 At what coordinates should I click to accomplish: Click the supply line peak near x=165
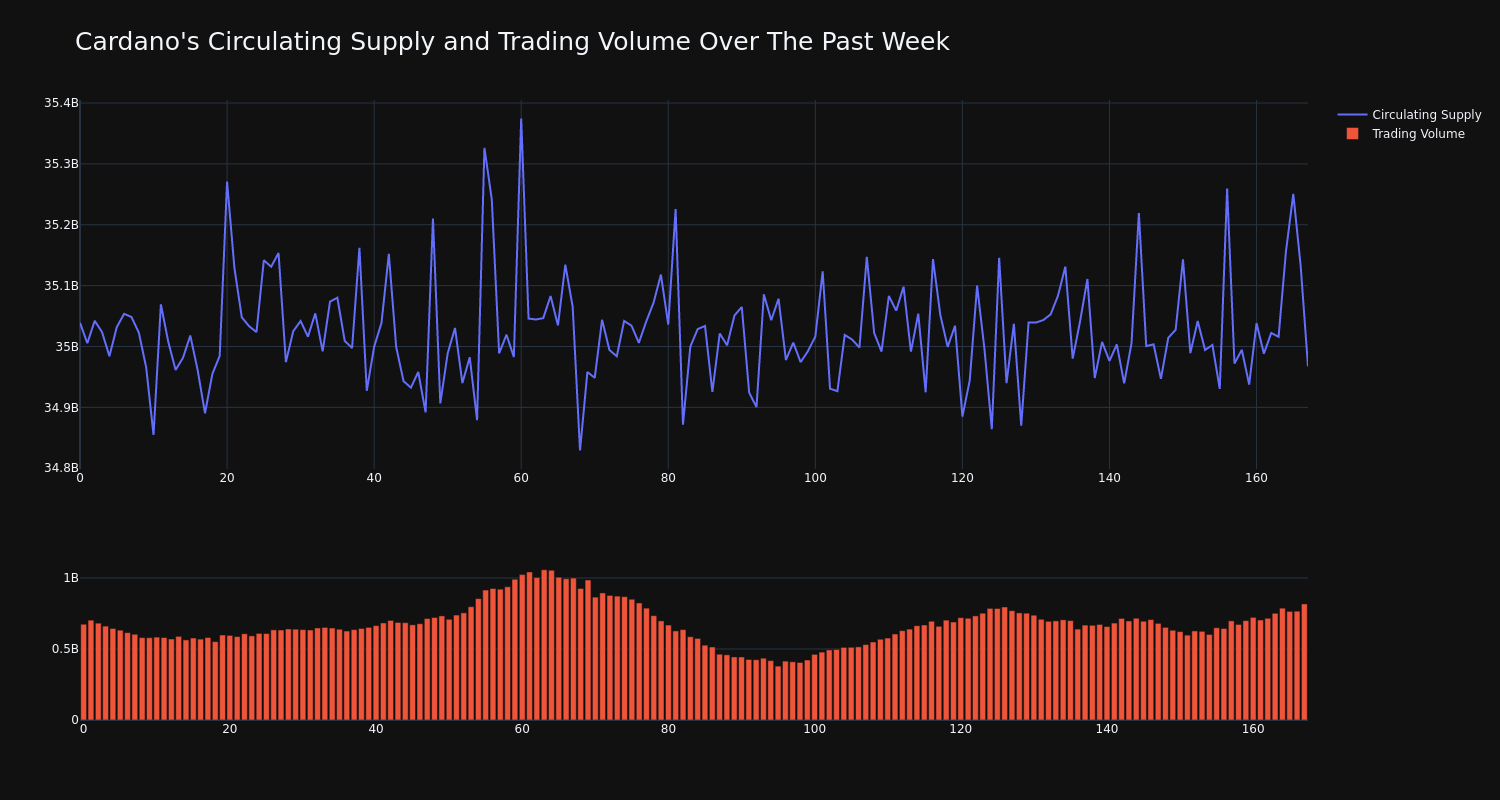point(1293,195)
